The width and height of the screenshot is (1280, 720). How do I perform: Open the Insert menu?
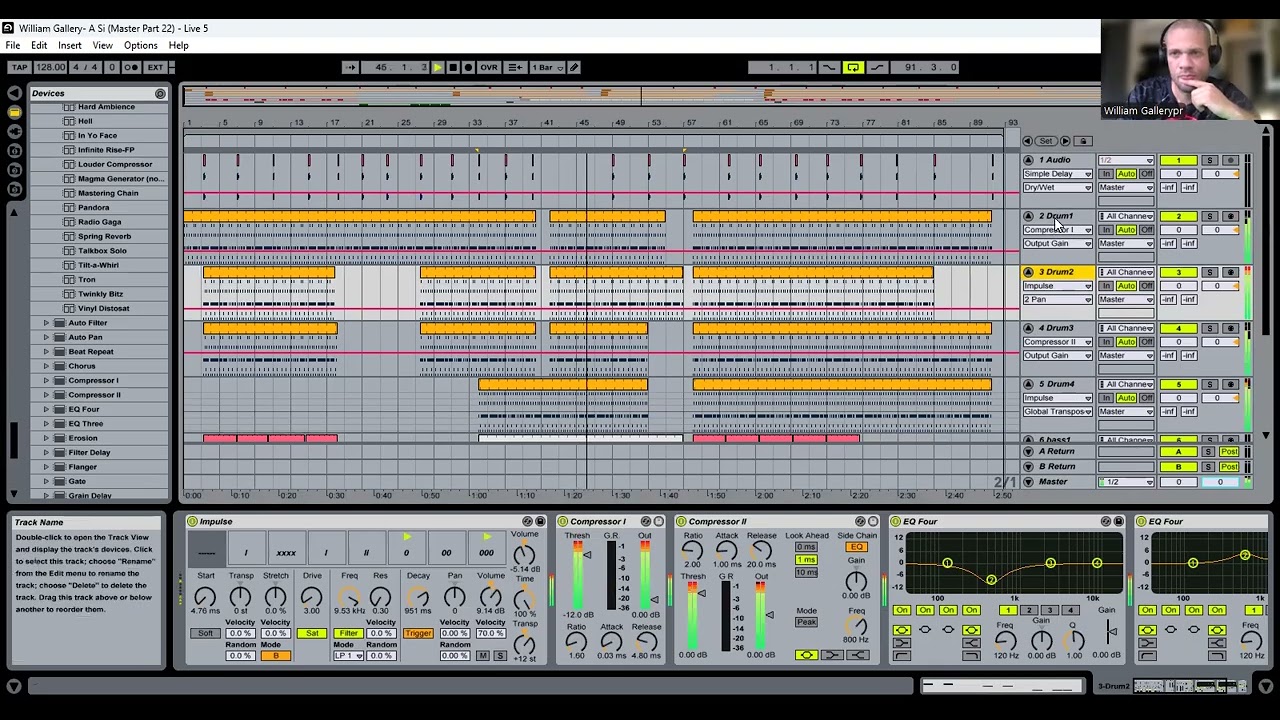coord(70,46)
